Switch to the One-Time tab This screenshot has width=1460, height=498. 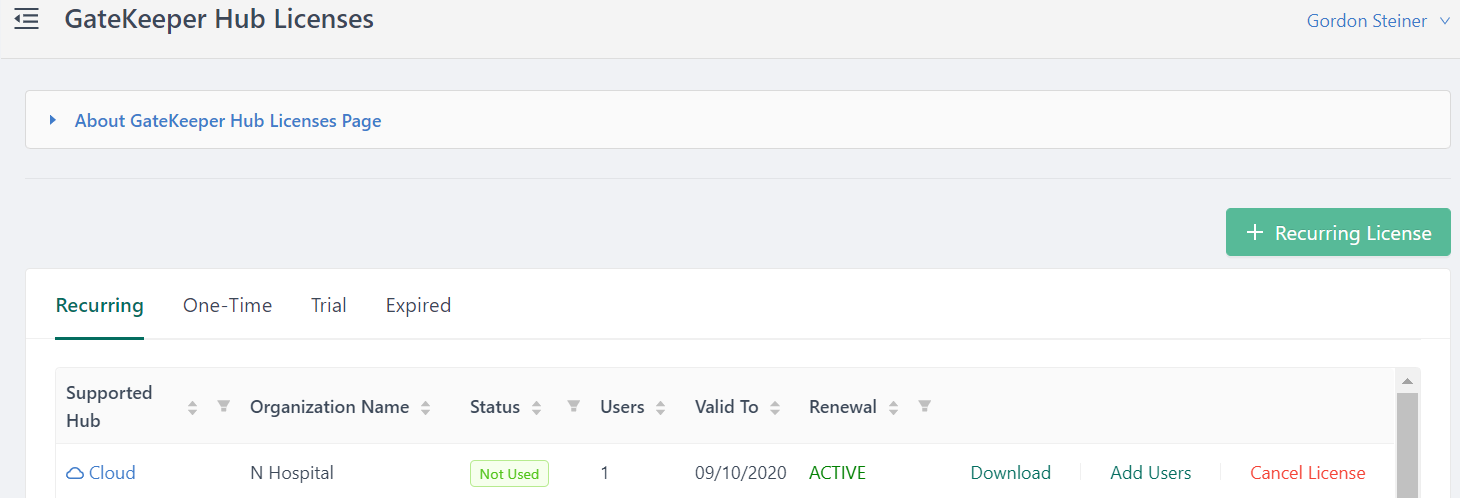(x=227, y=305)
